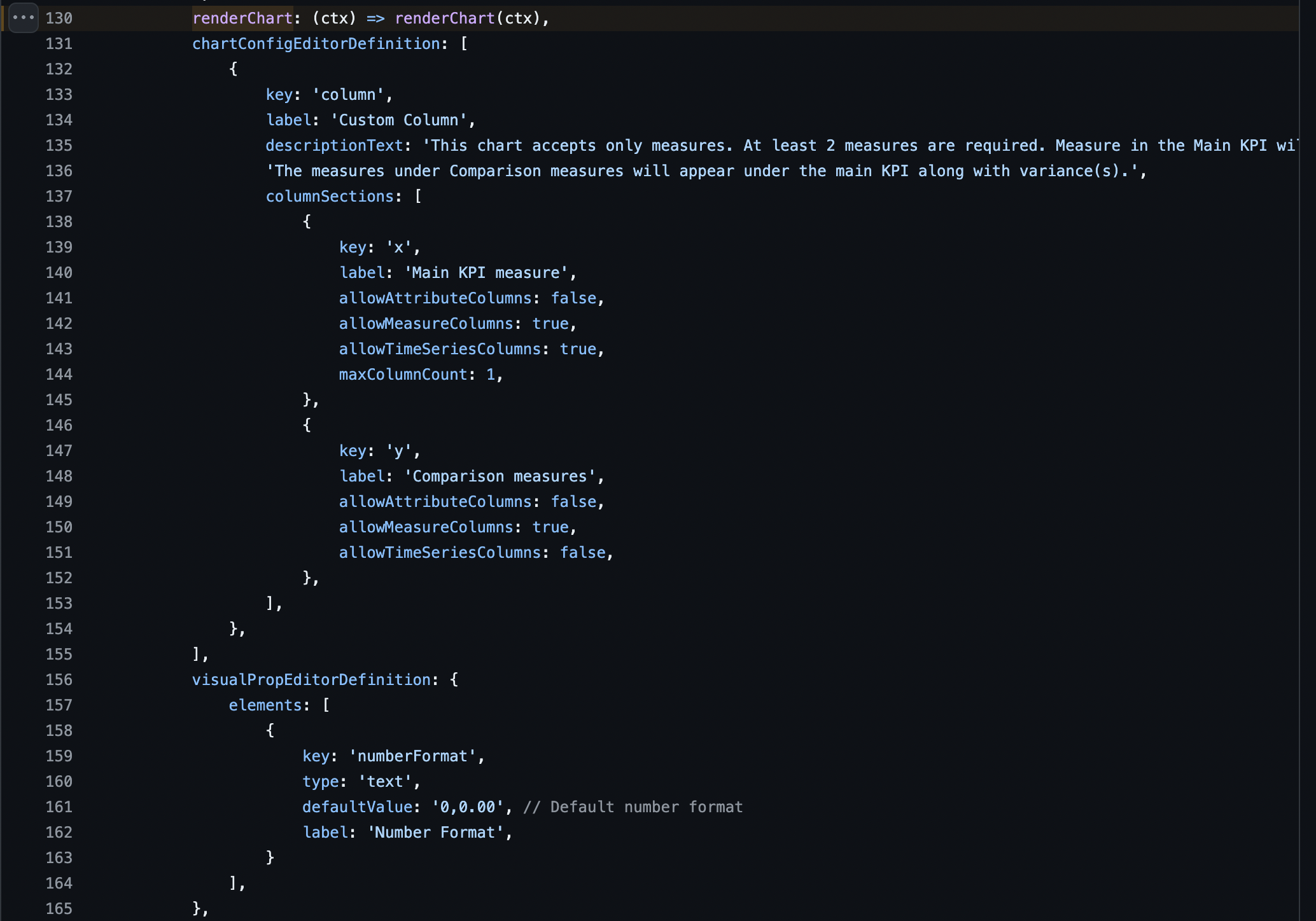
Task: Click the string on line 136
Action: pos(702,170)
